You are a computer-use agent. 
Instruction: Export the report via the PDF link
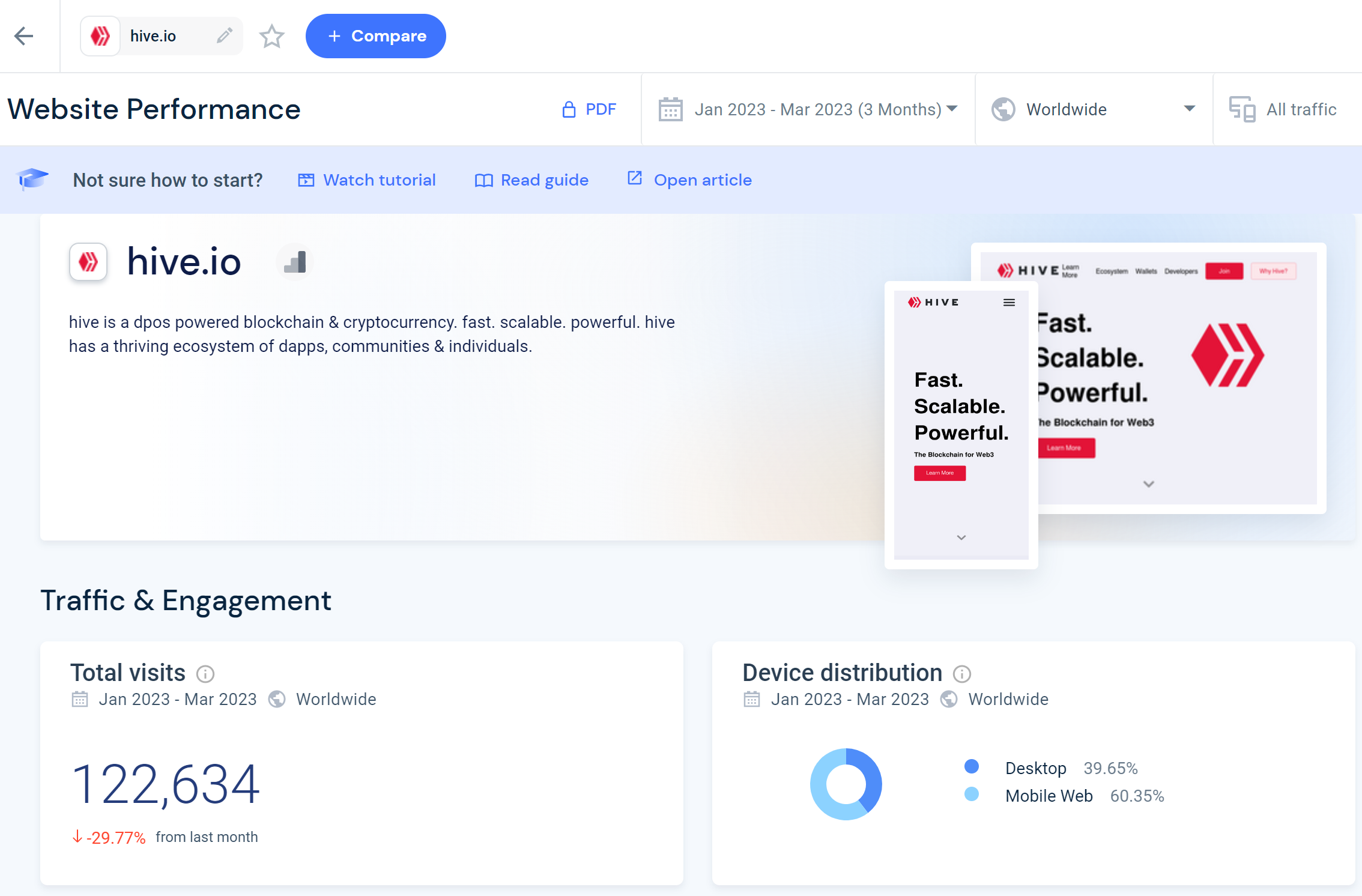(x=590, y=109)
